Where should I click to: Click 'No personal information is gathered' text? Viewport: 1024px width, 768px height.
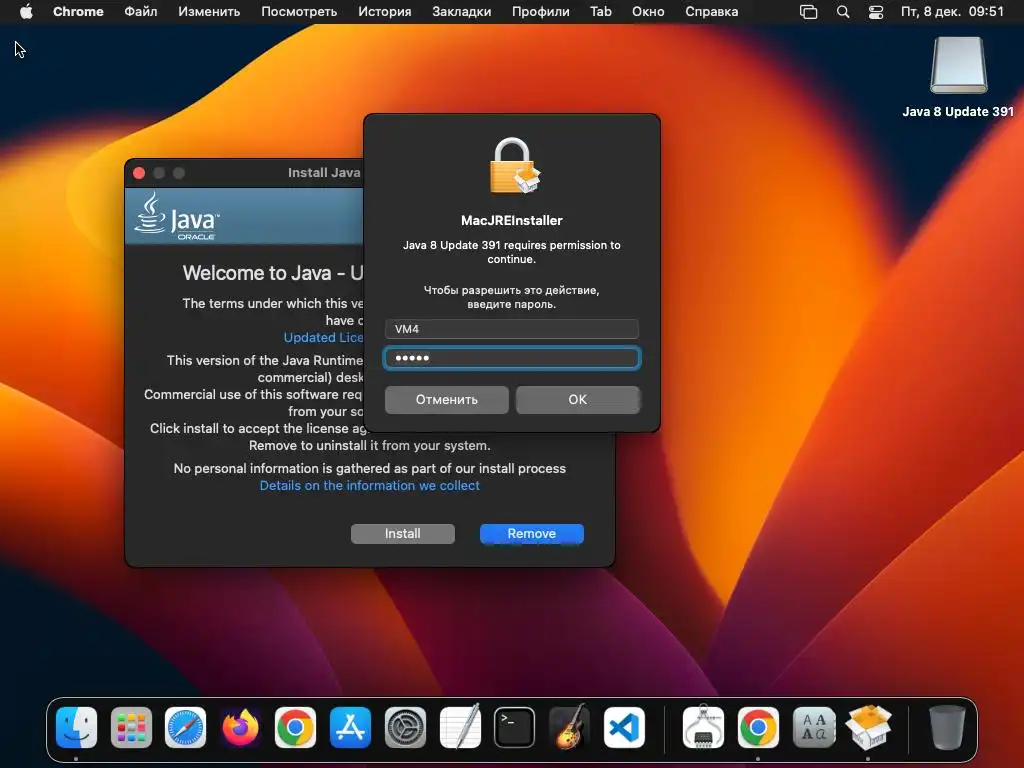pyautogui.click(x=370, y=468)
